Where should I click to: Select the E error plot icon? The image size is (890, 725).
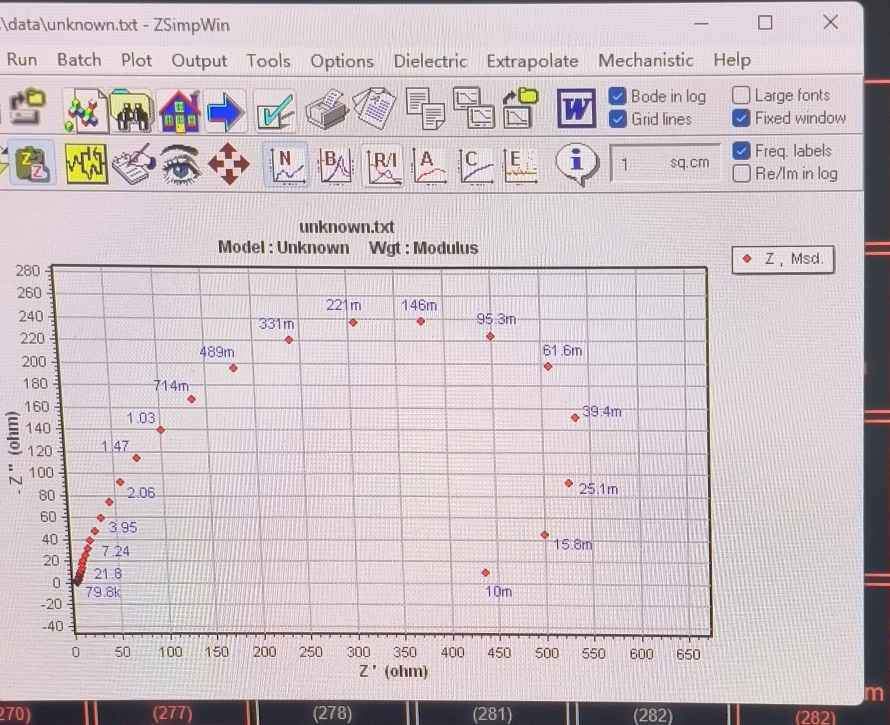tap(519, 166)
